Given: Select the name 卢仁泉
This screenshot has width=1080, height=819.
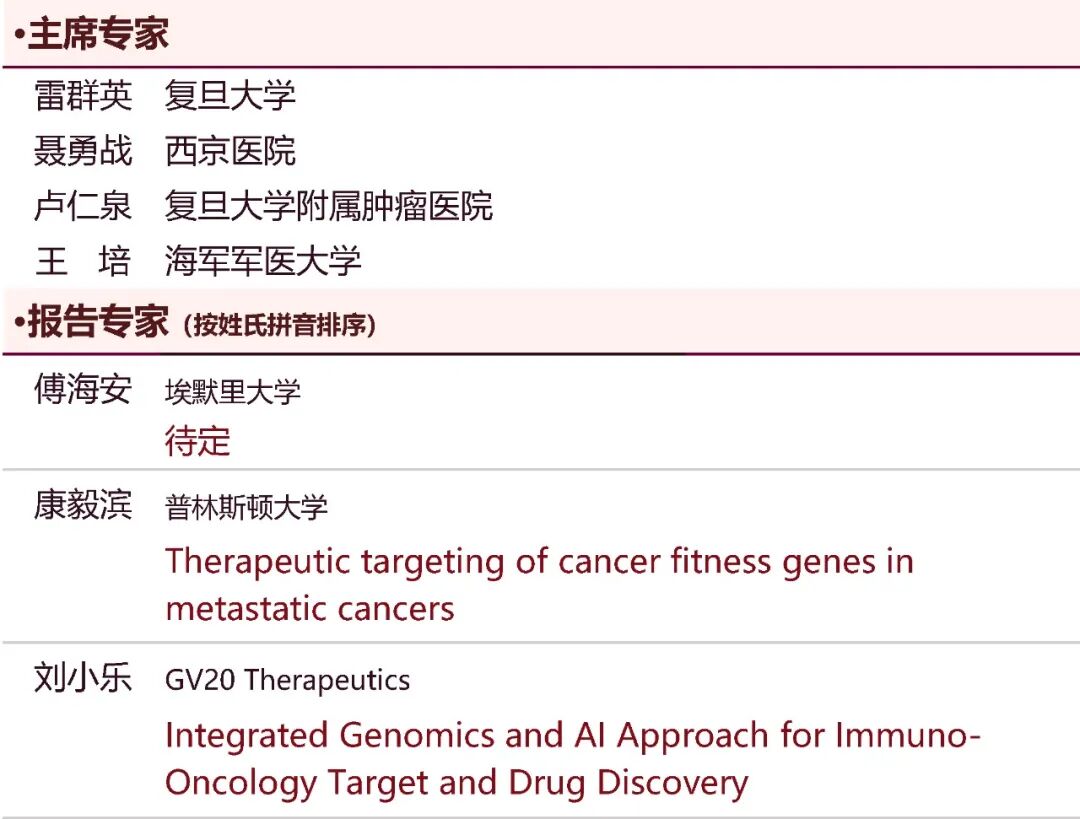Looking at the screenshot, I should point(83,206).
